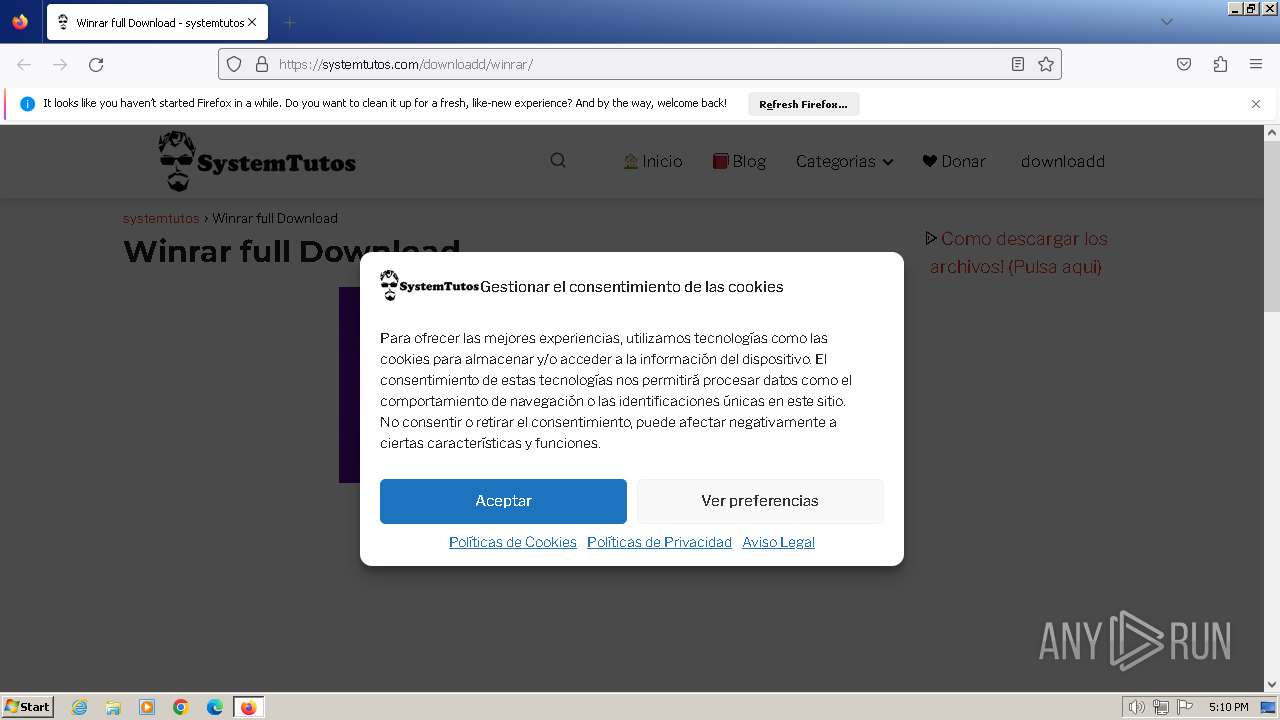This screenshot has height=720, width=1280.
Task: Launch Microsoft Edge from taskbar
Action: pos(215,707)
